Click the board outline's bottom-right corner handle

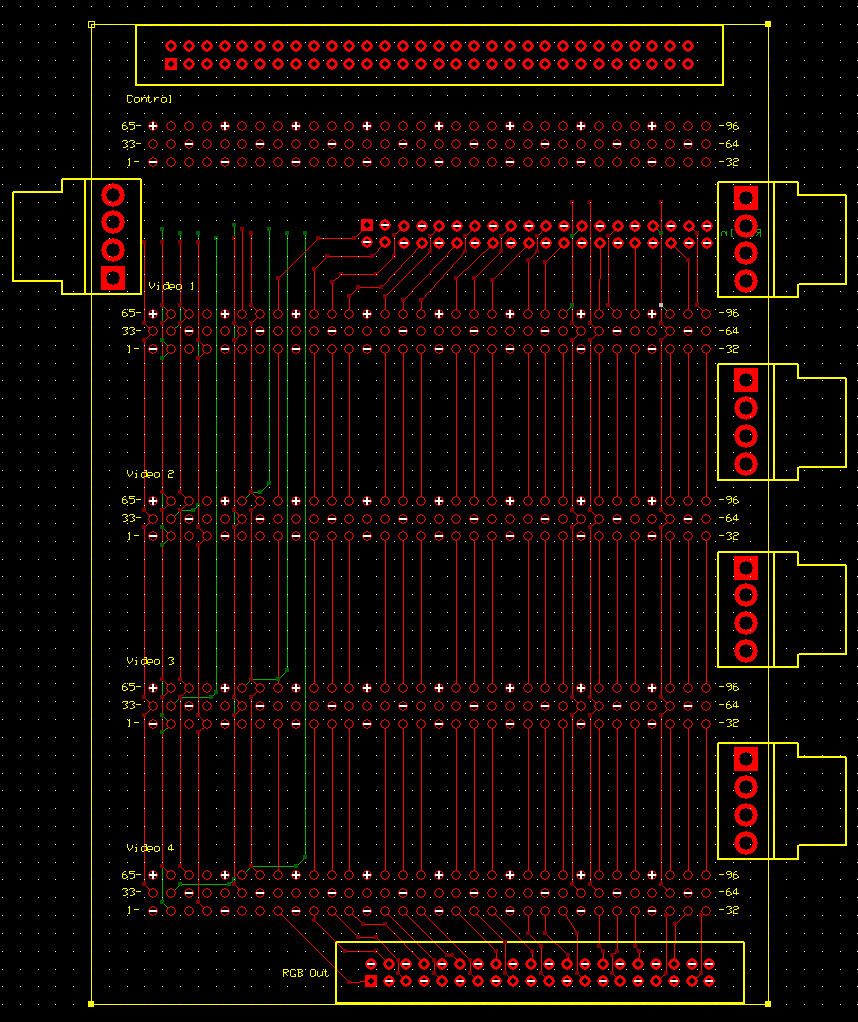coord(768,1003)
